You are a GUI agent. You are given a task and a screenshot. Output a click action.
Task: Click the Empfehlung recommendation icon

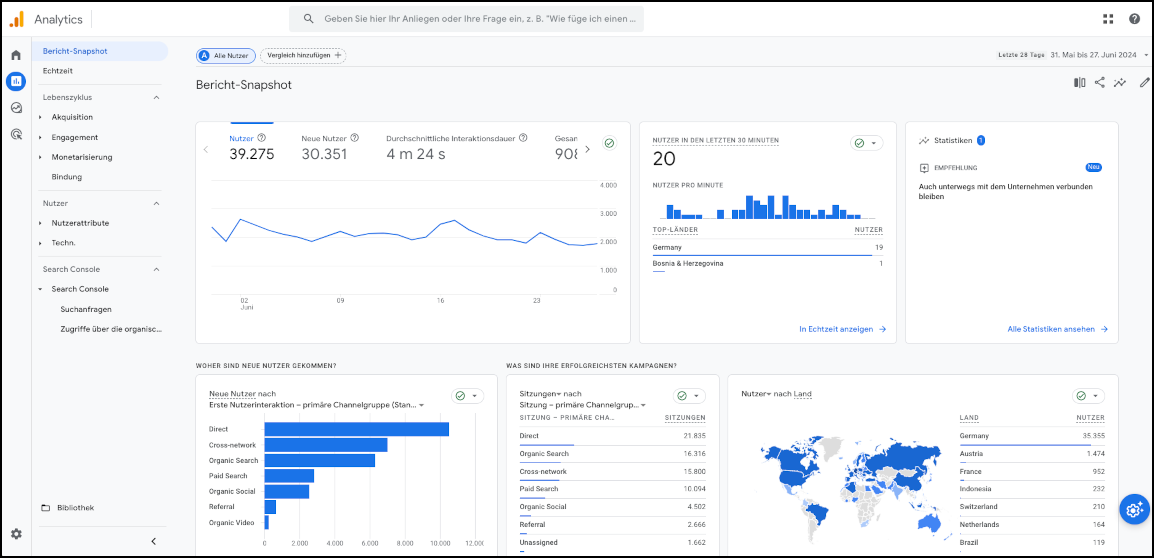[x=924, y=168]
